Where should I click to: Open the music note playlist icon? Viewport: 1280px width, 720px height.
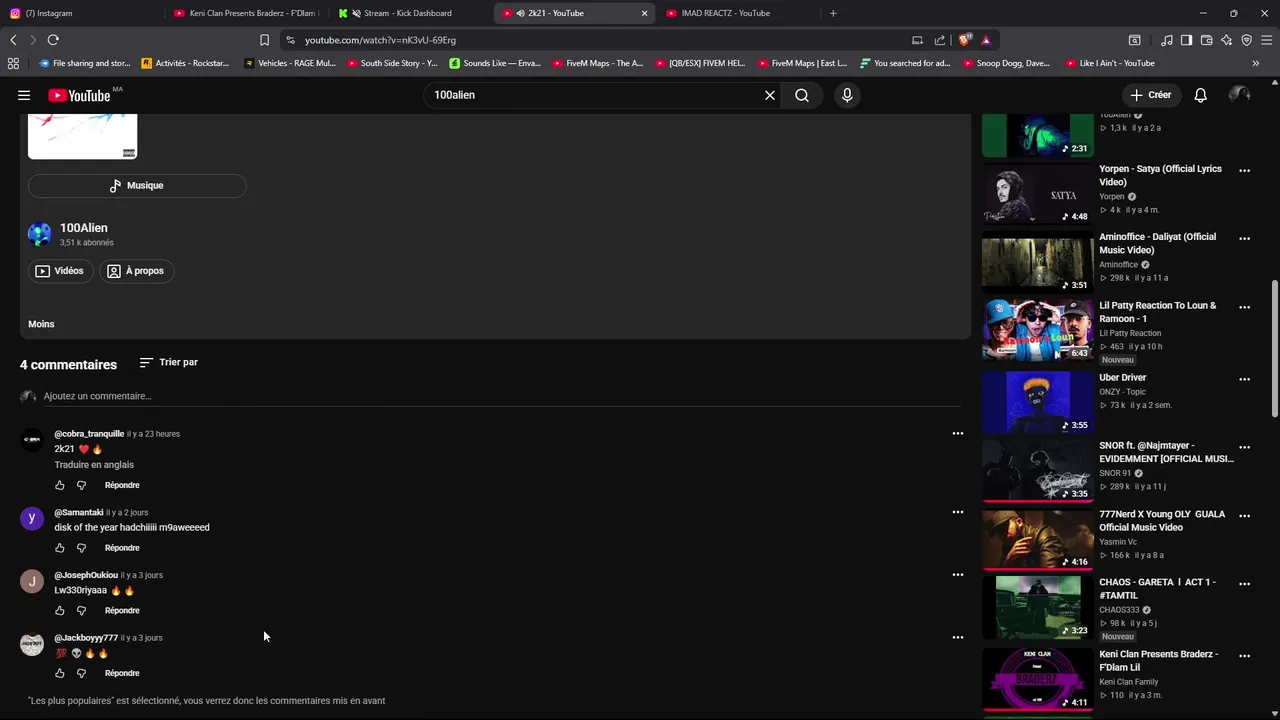tap(1167, 40)
